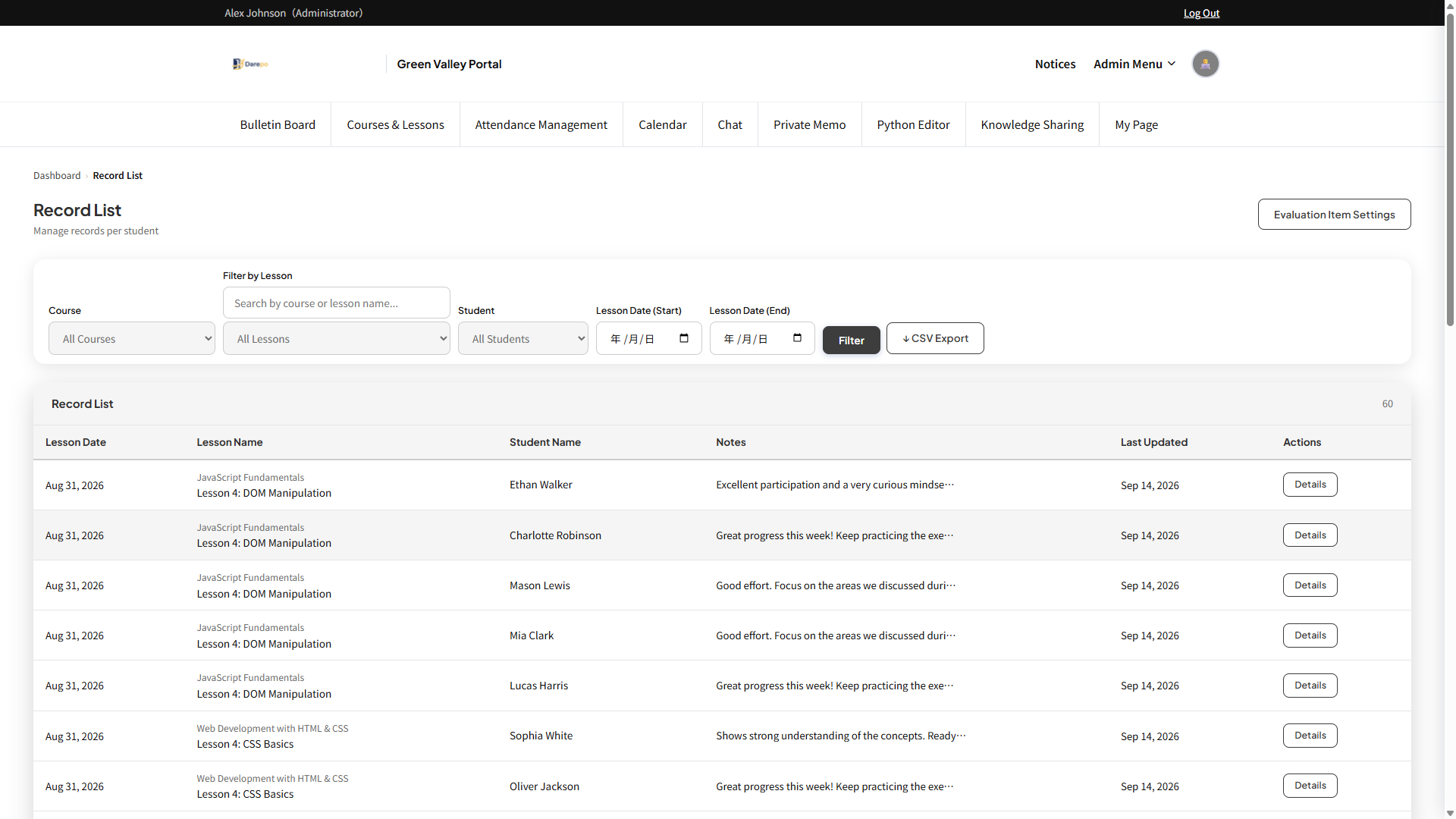
Task: Expand the Admin Menu dropdown
Action: 1134,64
